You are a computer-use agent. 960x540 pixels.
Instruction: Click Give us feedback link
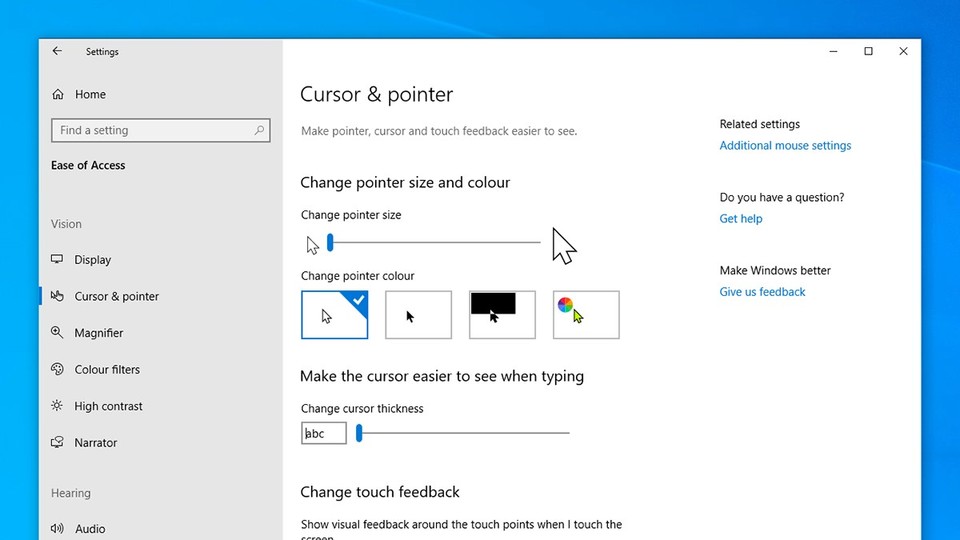pyautogui.click(x=762, y=292)
